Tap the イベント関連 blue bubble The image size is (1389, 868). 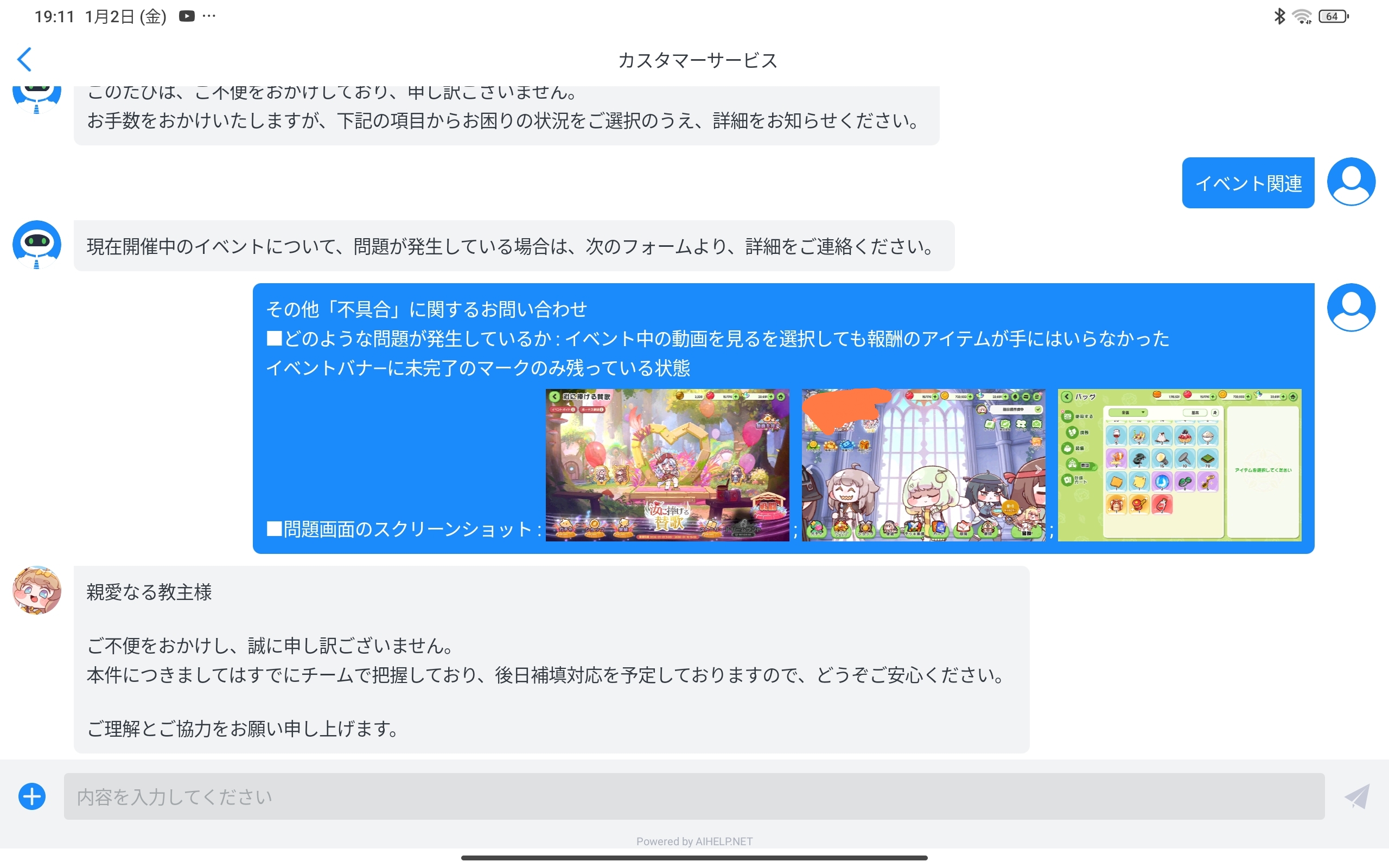(x=1248, y=183)
